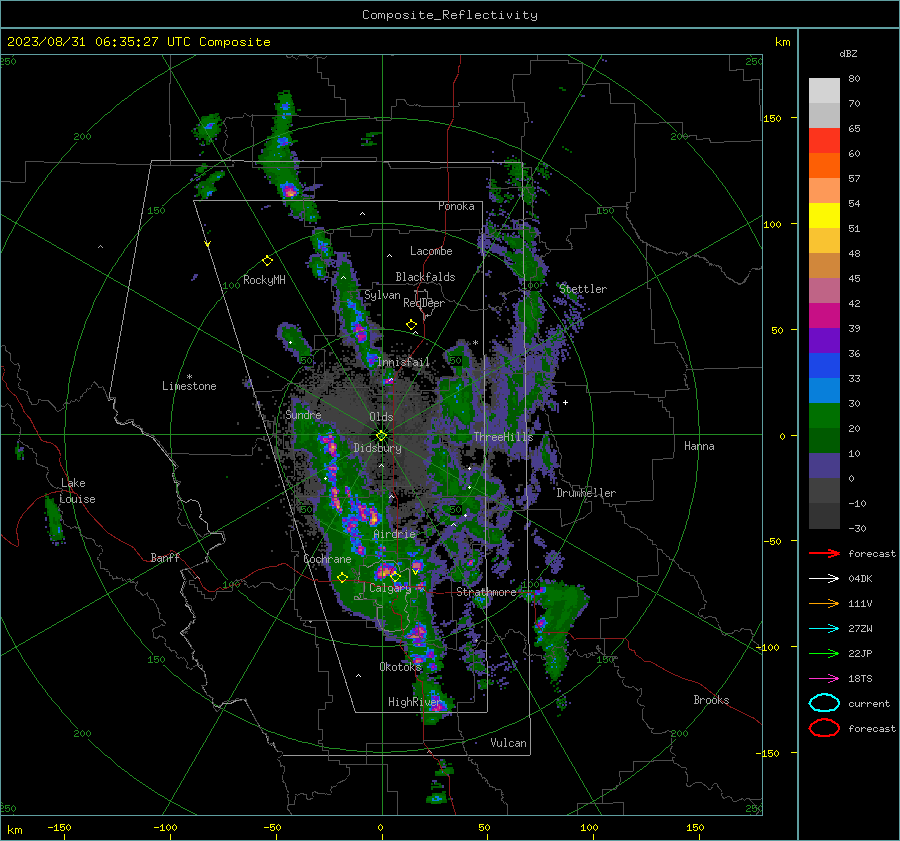The image size is (900, 841).
Task: Click the red forecast arrow in legend
Action: pyautogui.click(x=824, y=553)
